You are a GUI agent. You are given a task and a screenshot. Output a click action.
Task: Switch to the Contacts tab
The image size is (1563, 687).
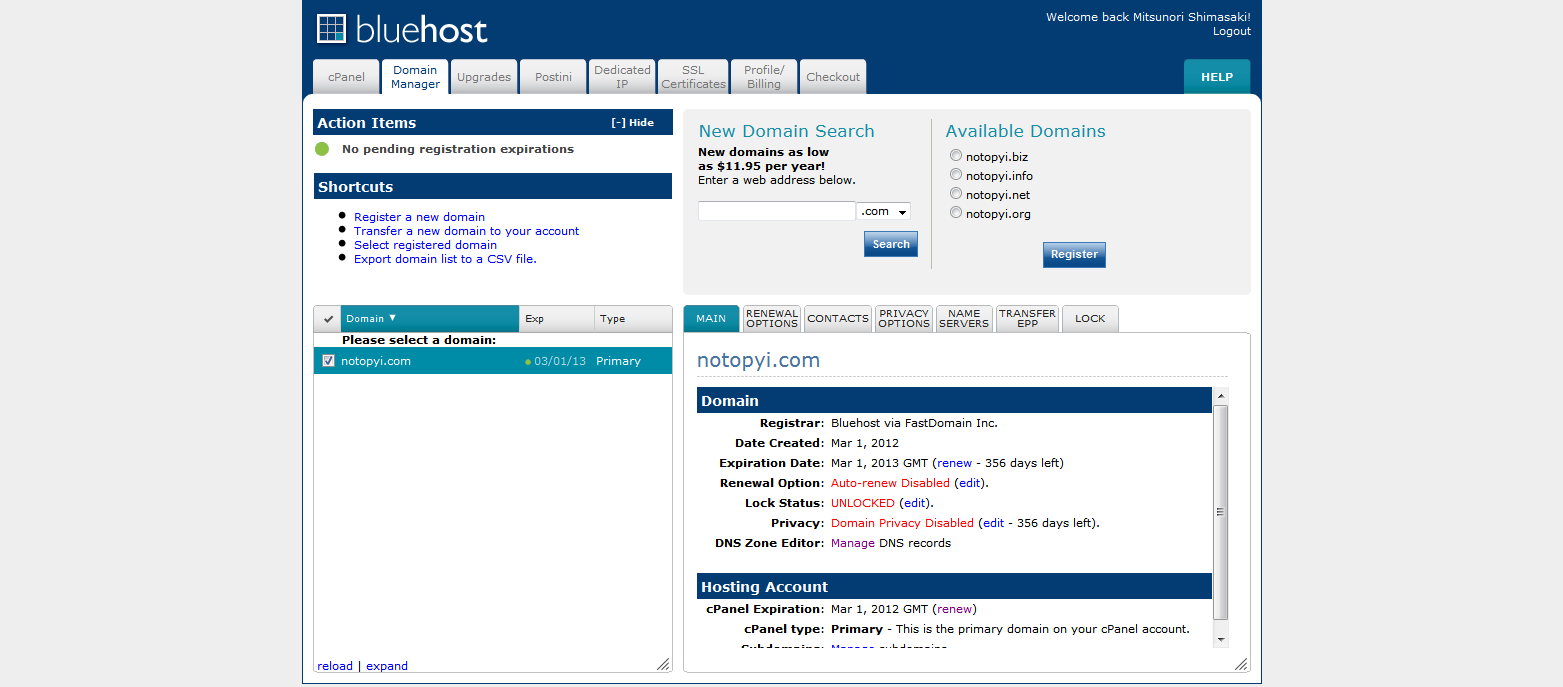coord(838,319)
